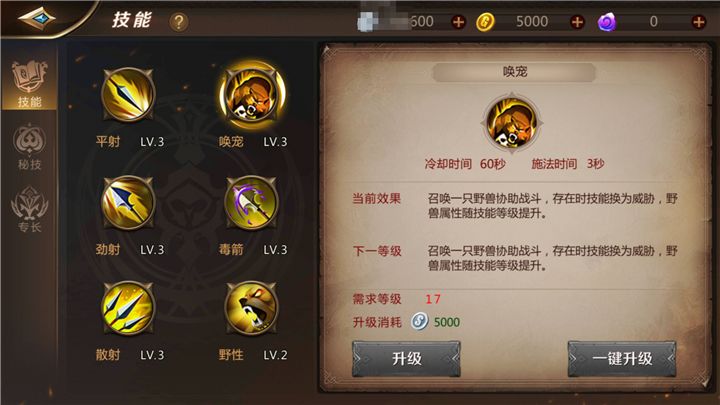
Task: Click the silver coin upgrade cost icon
Action: [x=419, y=321]
